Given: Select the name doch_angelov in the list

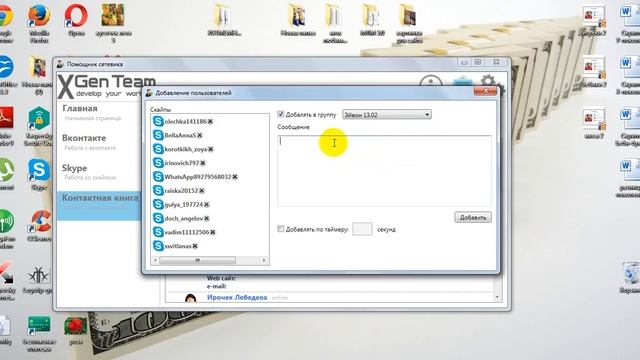Looking at the screenshot, I should pyautogui.click(x=184, y=219).
